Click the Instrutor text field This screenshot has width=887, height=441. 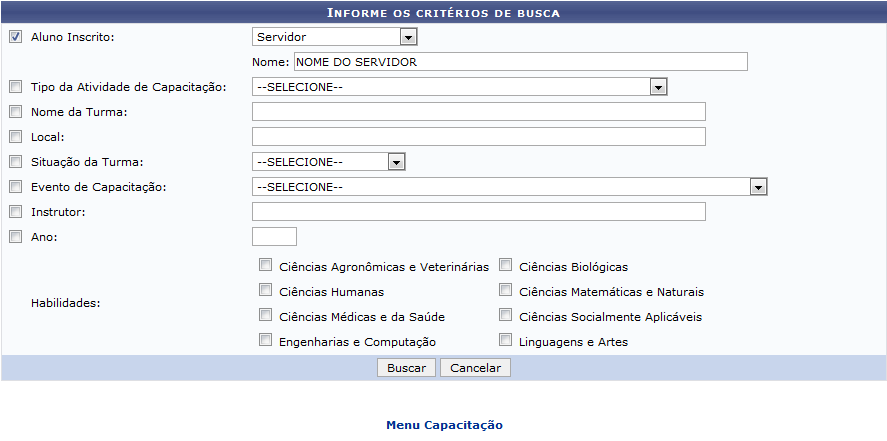coord(479,211)
